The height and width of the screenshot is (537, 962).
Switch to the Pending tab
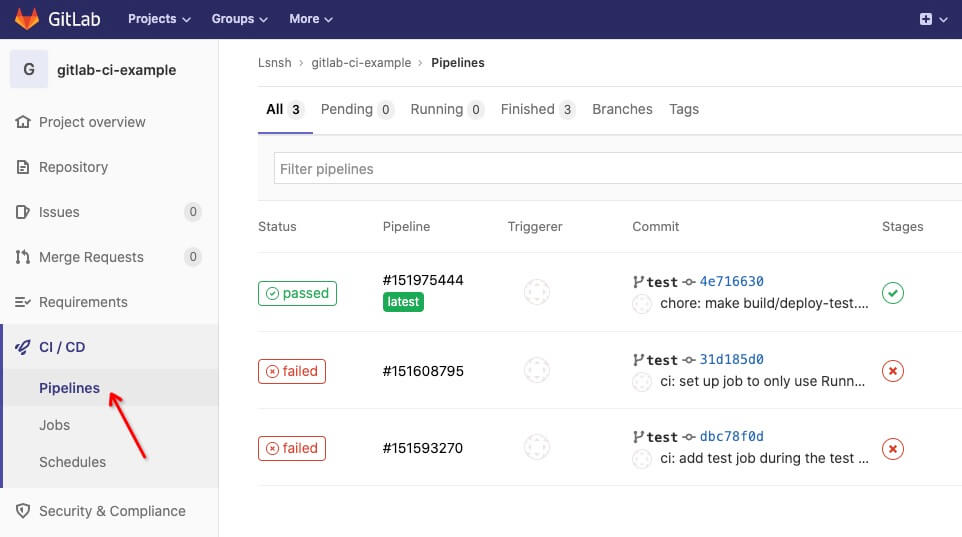[x=356, y=109]
